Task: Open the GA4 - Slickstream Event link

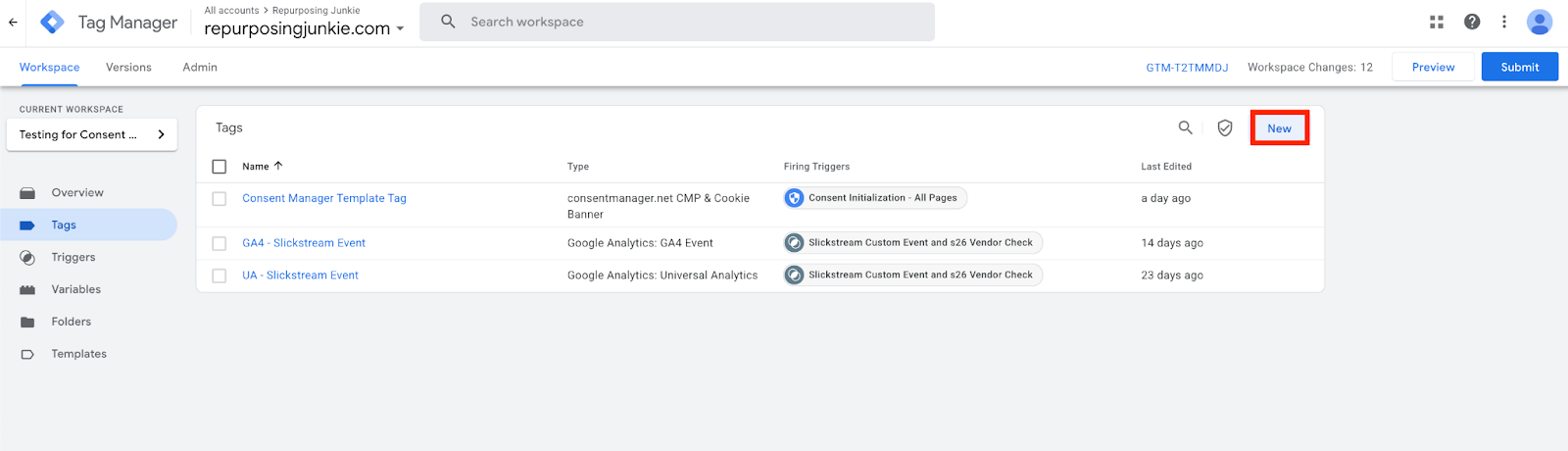Action: [x=304, y=243]
